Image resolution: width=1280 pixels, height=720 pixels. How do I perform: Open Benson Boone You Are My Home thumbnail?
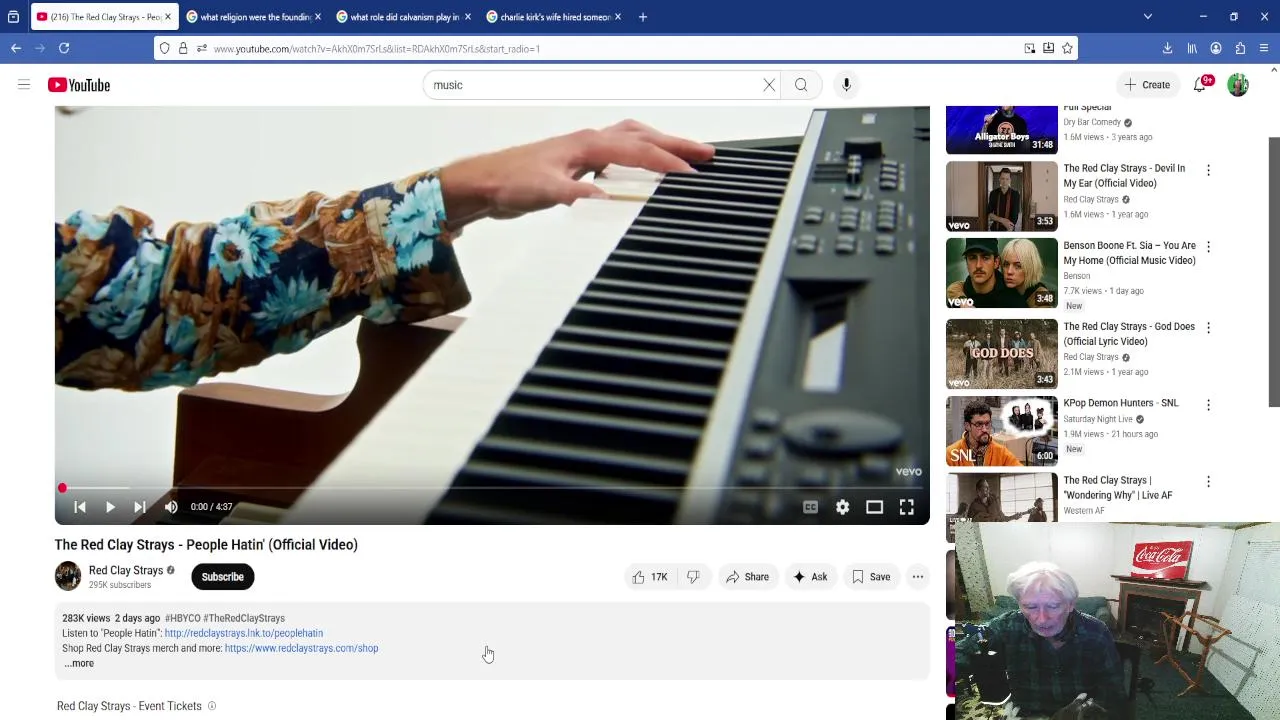[1001, 273]
